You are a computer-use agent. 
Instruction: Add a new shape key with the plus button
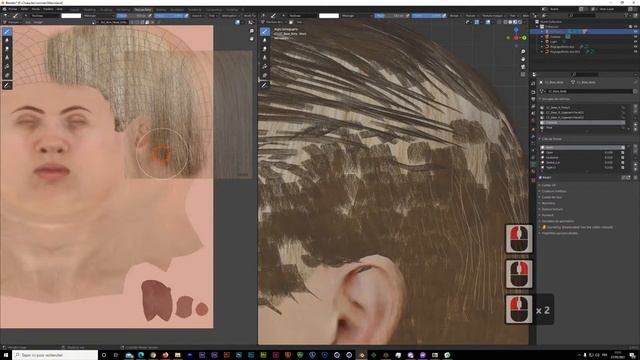click(x=635, y=147)
